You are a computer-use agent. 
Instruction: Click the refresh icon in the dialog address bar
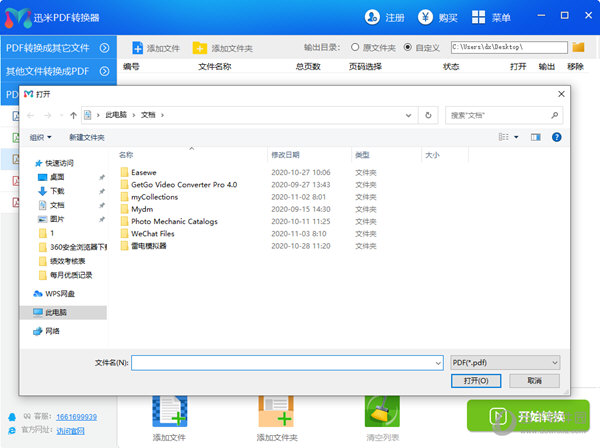click(x=428, y=115)
